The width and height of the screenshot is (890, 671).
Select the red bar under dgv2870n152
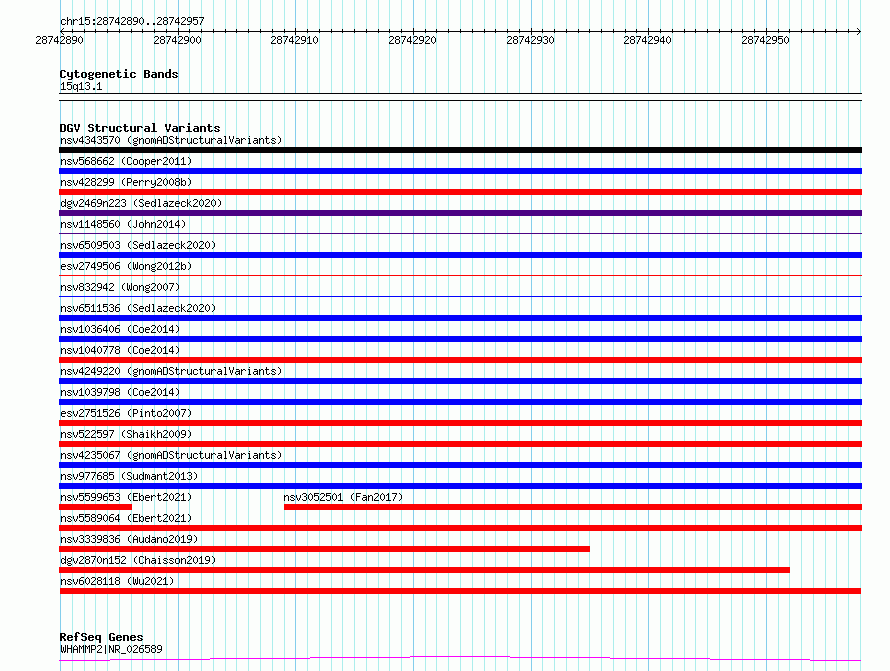coord(425,571)
